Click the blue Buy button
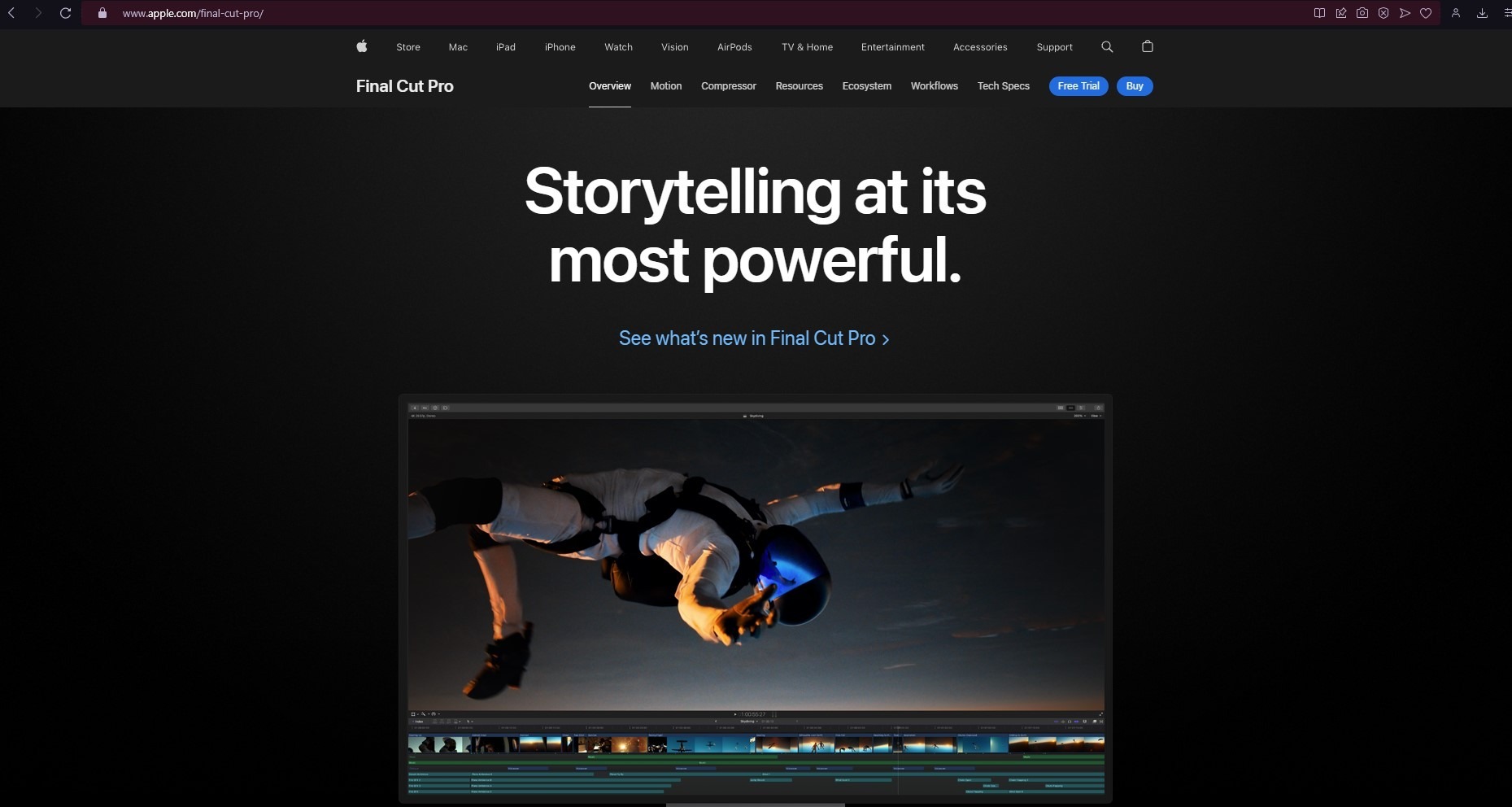Screen dimensions: 1512x807 point(1135,86)
